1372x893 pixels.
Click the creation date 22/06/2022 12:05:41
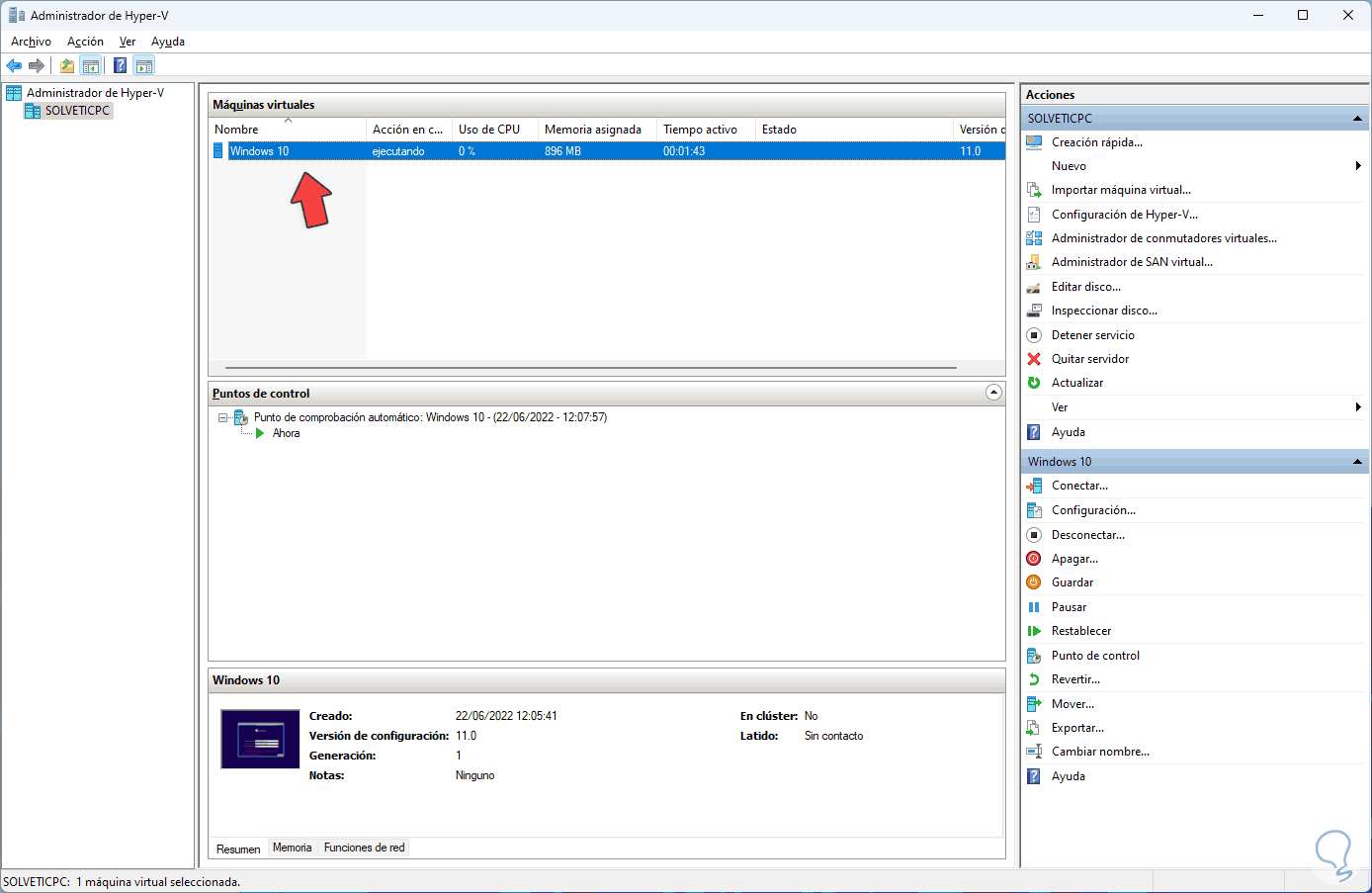tap(506, 716)
